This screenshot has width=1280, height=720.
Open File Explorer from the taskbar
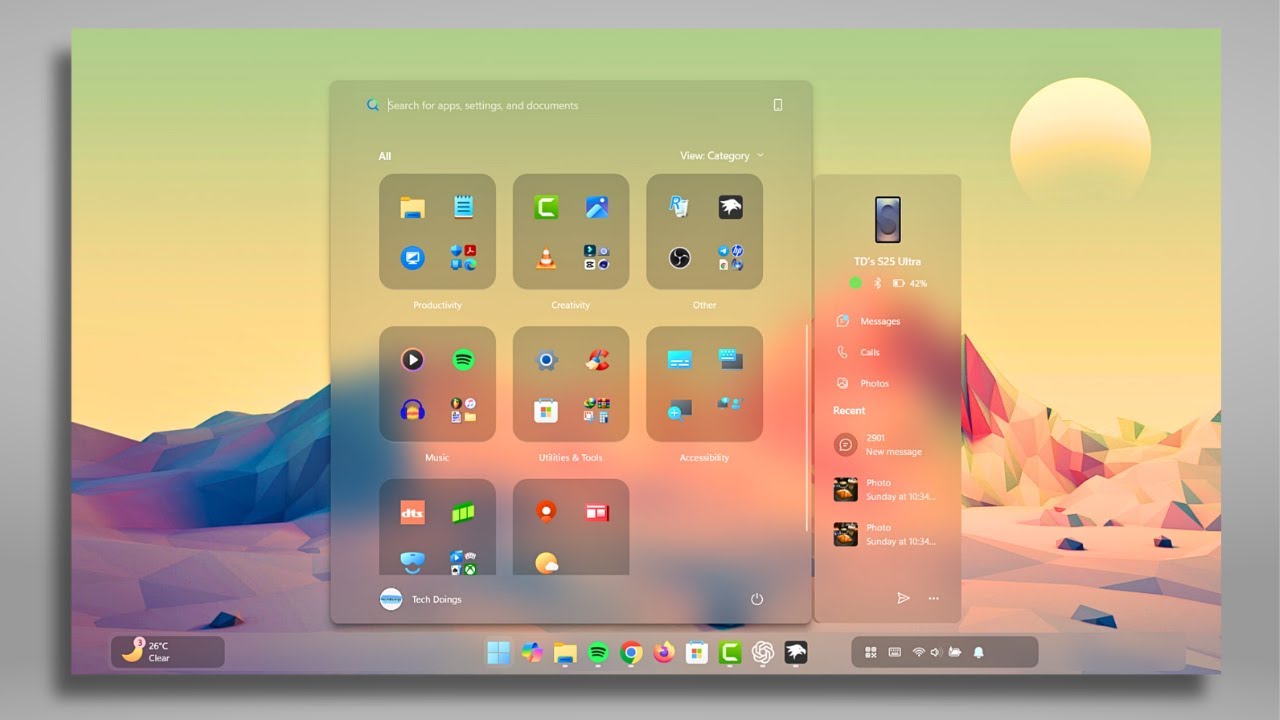coord(565,653)
